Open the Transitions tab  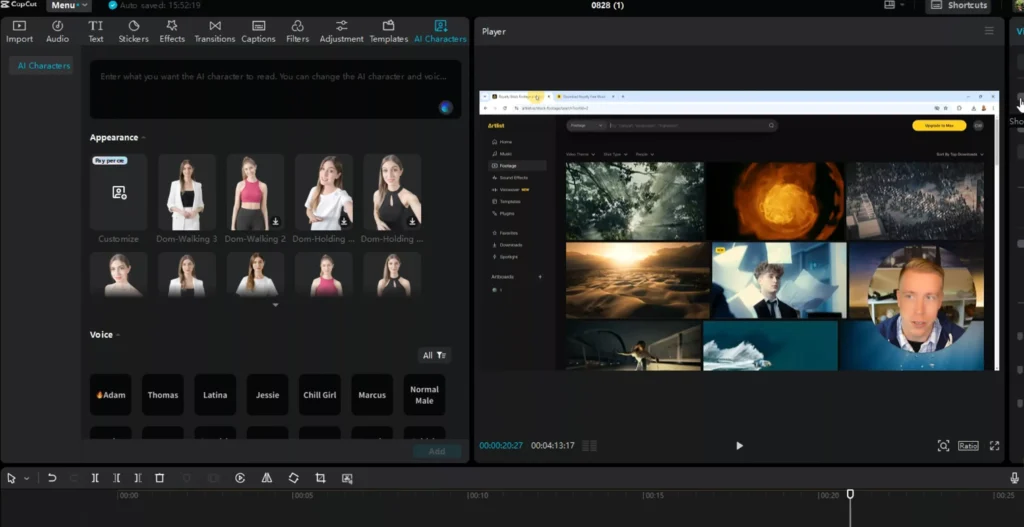click(215, 31)
